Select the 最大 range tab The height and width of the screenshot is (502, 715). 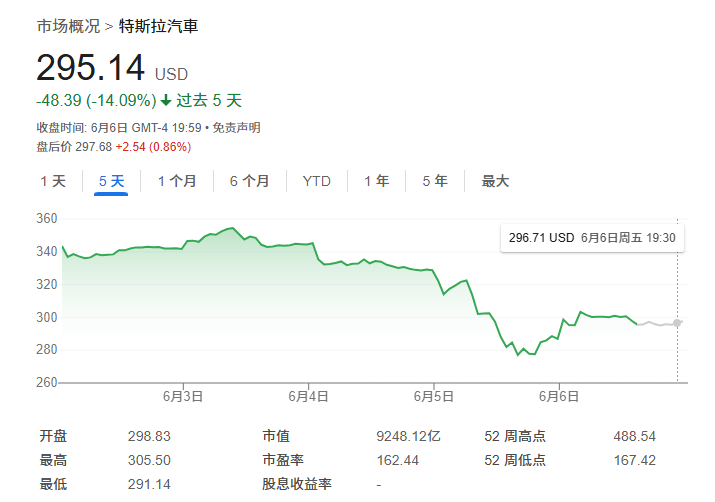pos(495,181)
